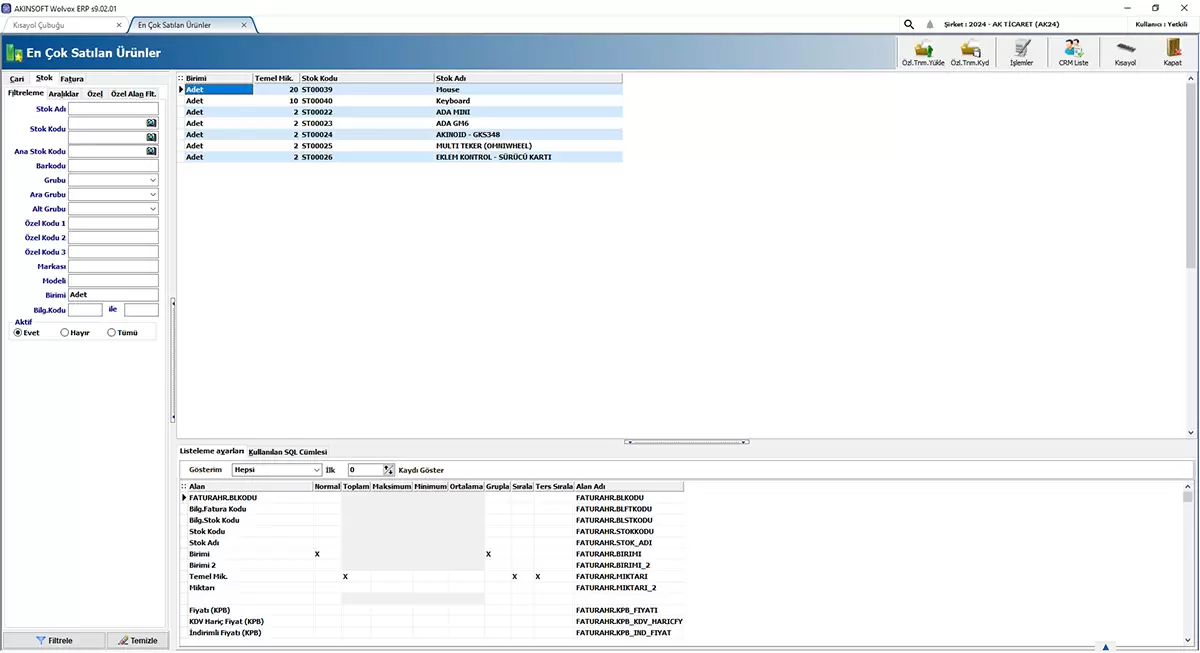Open the Grubu dropdown
Screen dimensions: 1200x653
pyautogui.click(x=152, y=180)
